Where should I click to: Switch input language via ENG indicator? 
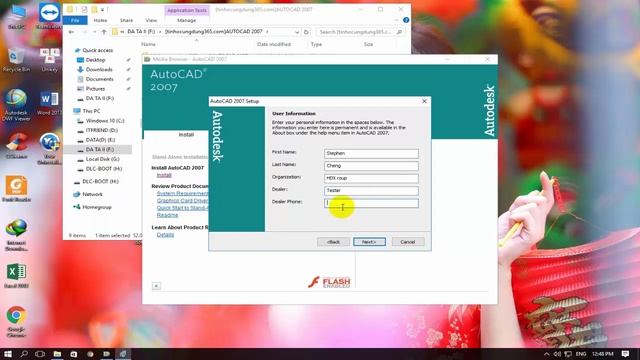click(580, 354)
